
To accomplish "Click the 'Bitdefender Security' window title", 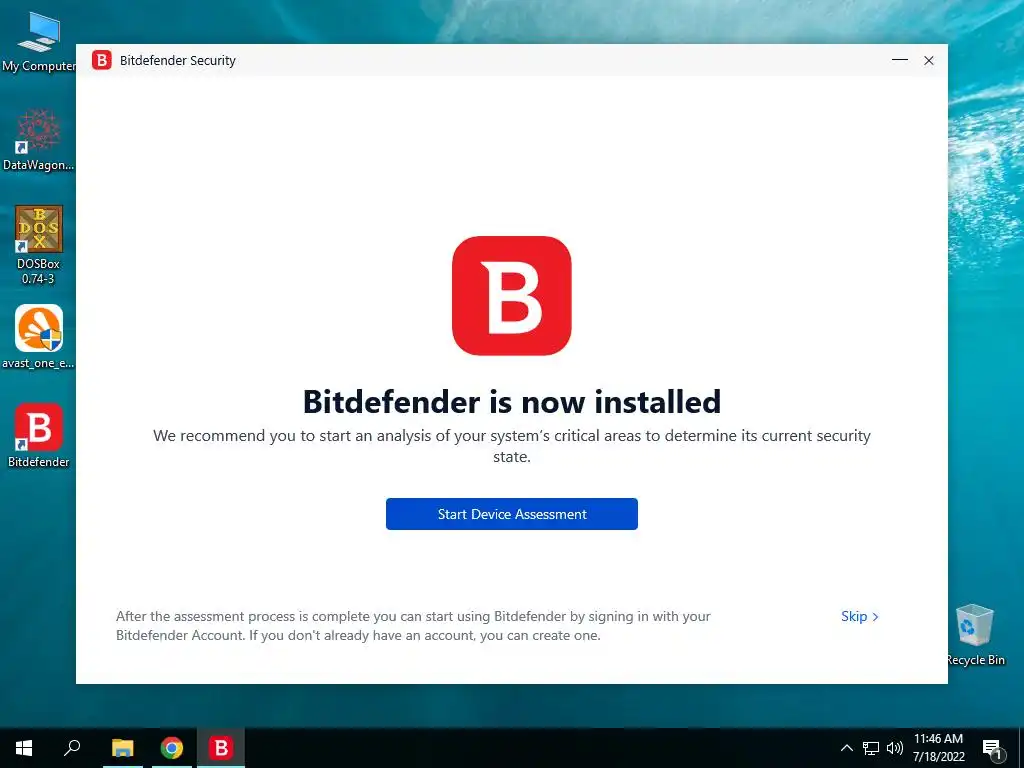I will click(178, 60).
